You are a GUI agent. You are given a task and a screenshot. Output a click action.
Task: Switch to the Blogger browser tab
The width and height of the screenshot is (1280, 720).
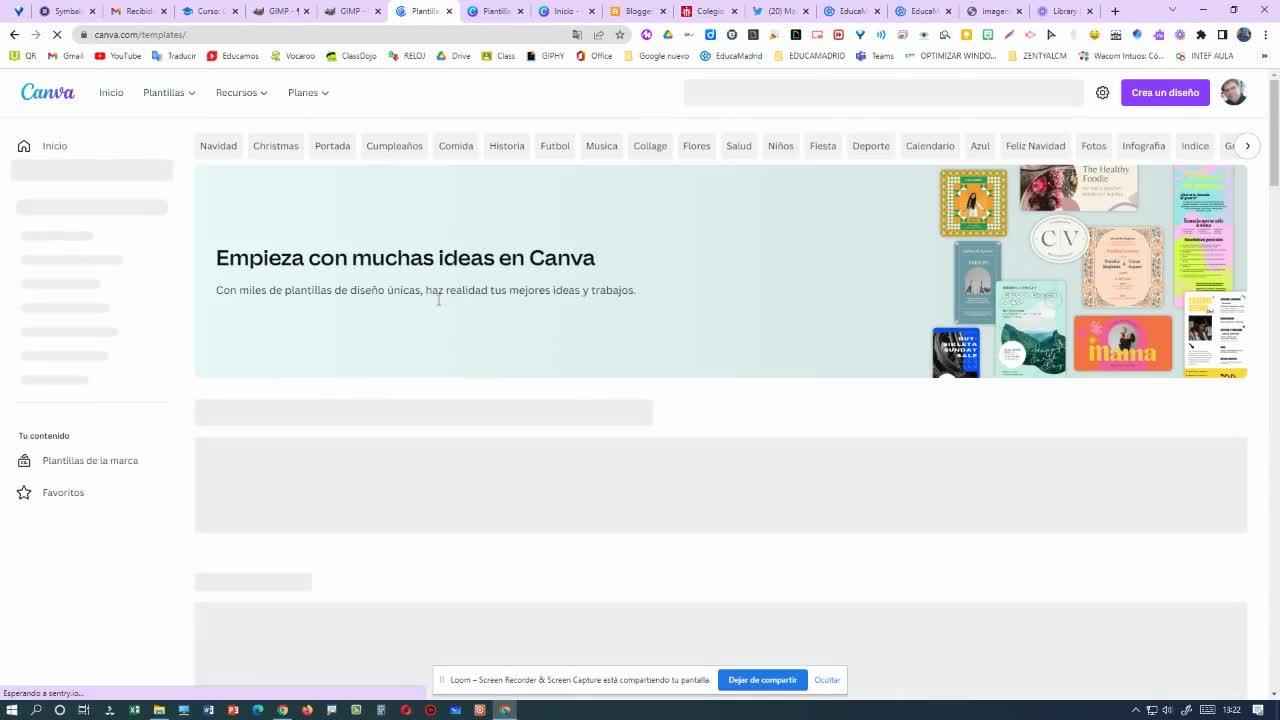(638, 11)
